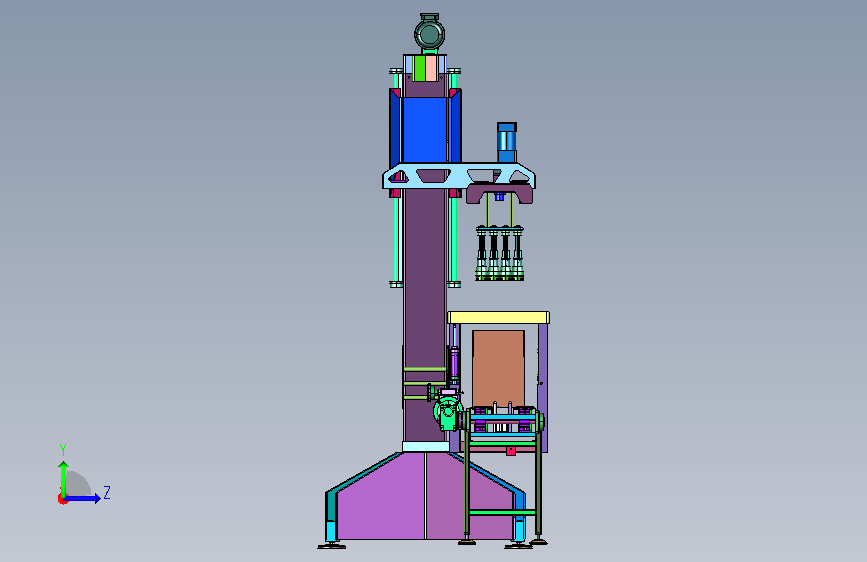The width and height of the screenshot is (867, 562).
Task: Select the blue cylinder motor on the arm
Action: pos(507,143)
